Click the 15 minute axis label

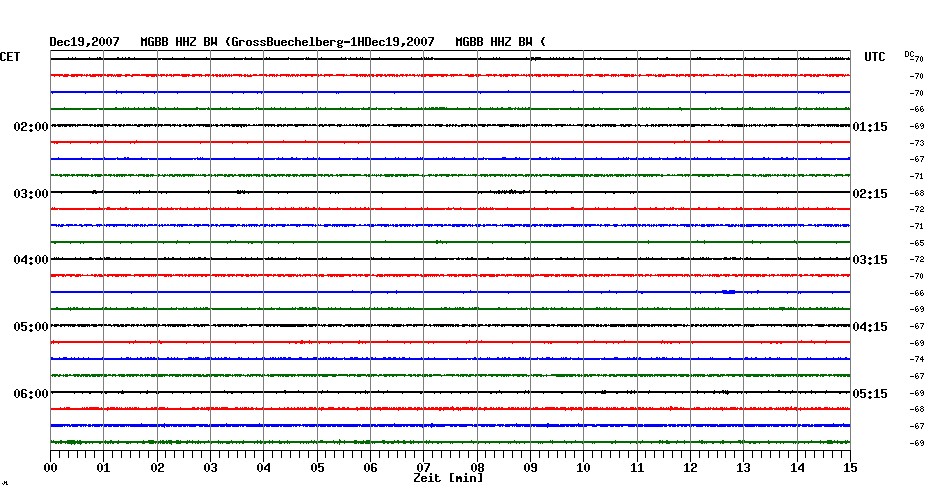pyautogui.click(x=850, y=468)
